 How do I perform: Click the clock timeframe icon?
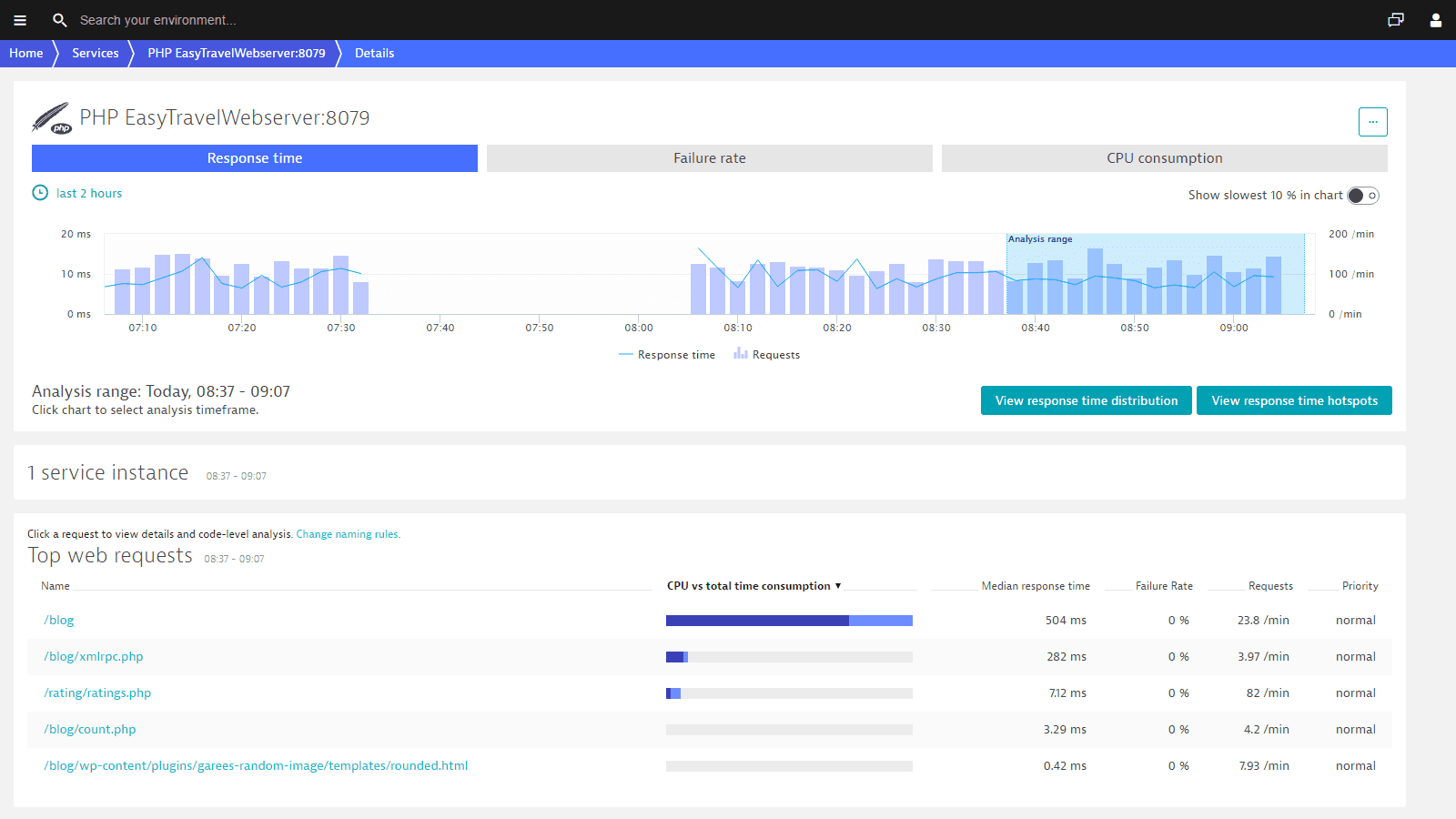40,193
